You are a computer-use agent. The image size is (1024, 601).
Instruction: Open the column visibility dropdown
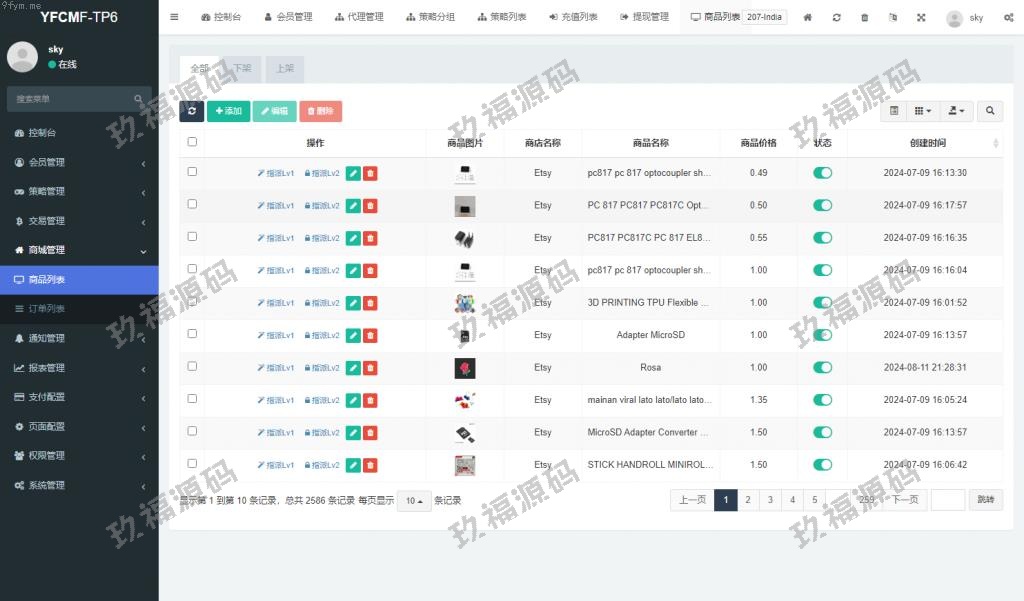(x=923, y=111)
